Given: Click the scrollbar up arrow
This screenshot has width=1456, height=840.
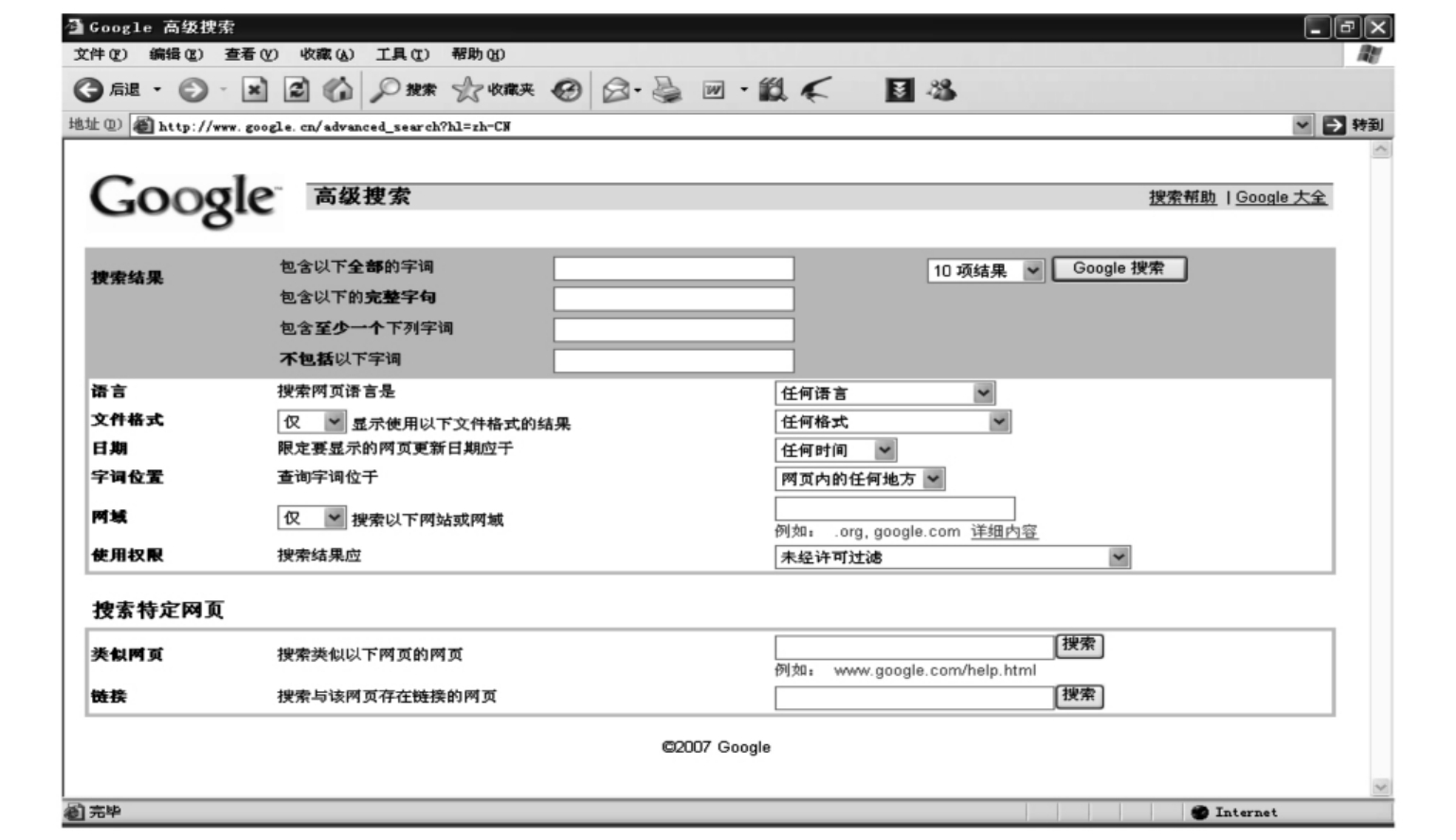Looking at the screenshot, I should click(x=1381, y=150).
